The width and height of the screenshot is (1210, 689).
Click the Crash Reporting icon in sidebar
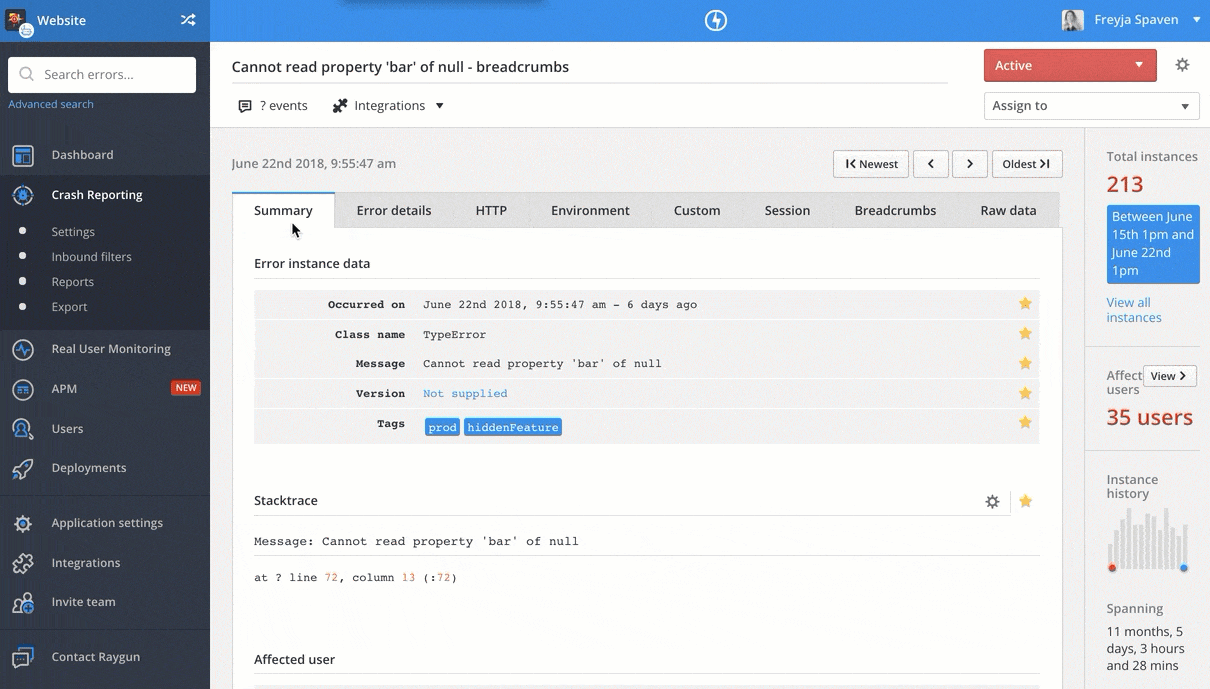click(23, 195)
